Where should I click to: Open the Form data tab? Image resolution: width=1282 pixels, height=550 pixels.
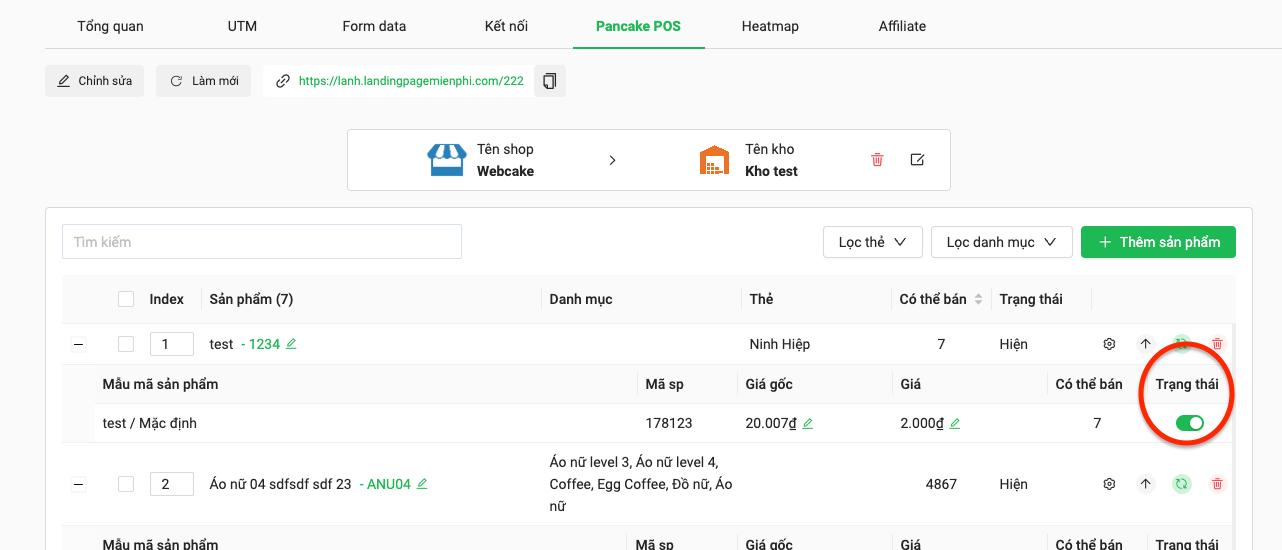click(374, 26)
